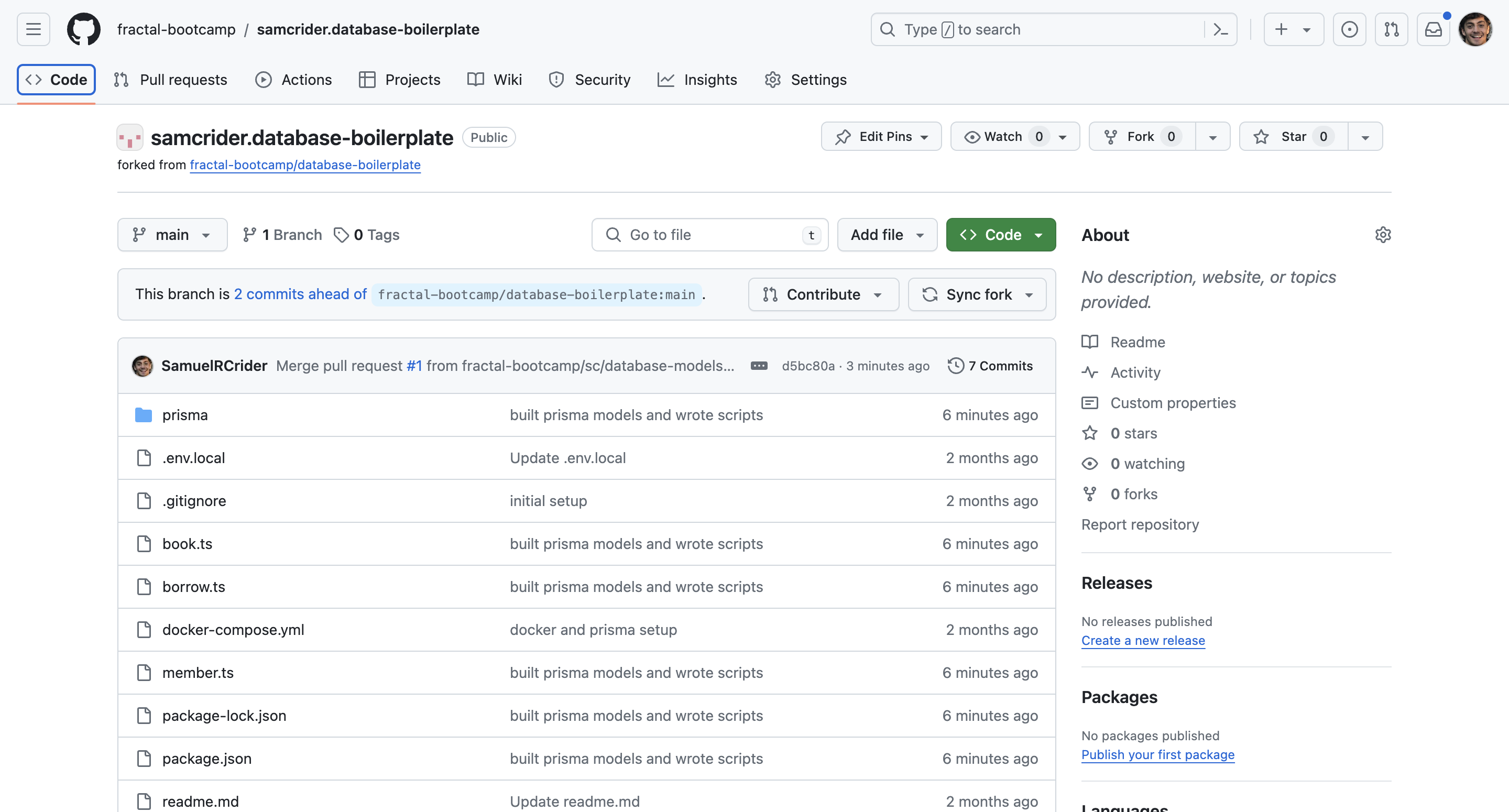Expand commit message ellipsis button
1509x812 pixels.
tap(759, 366)
